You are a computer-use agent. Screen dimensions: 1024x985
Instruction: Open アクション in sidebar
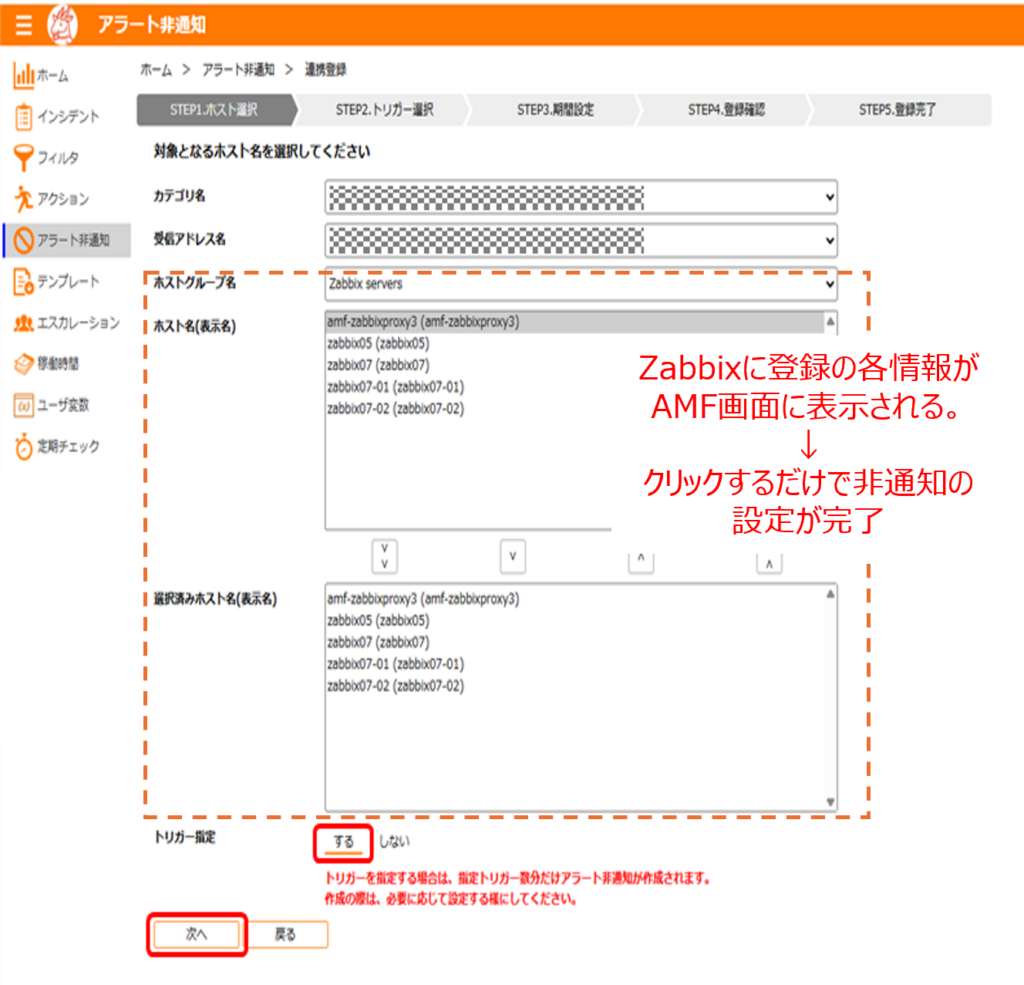tap(63, 199)
